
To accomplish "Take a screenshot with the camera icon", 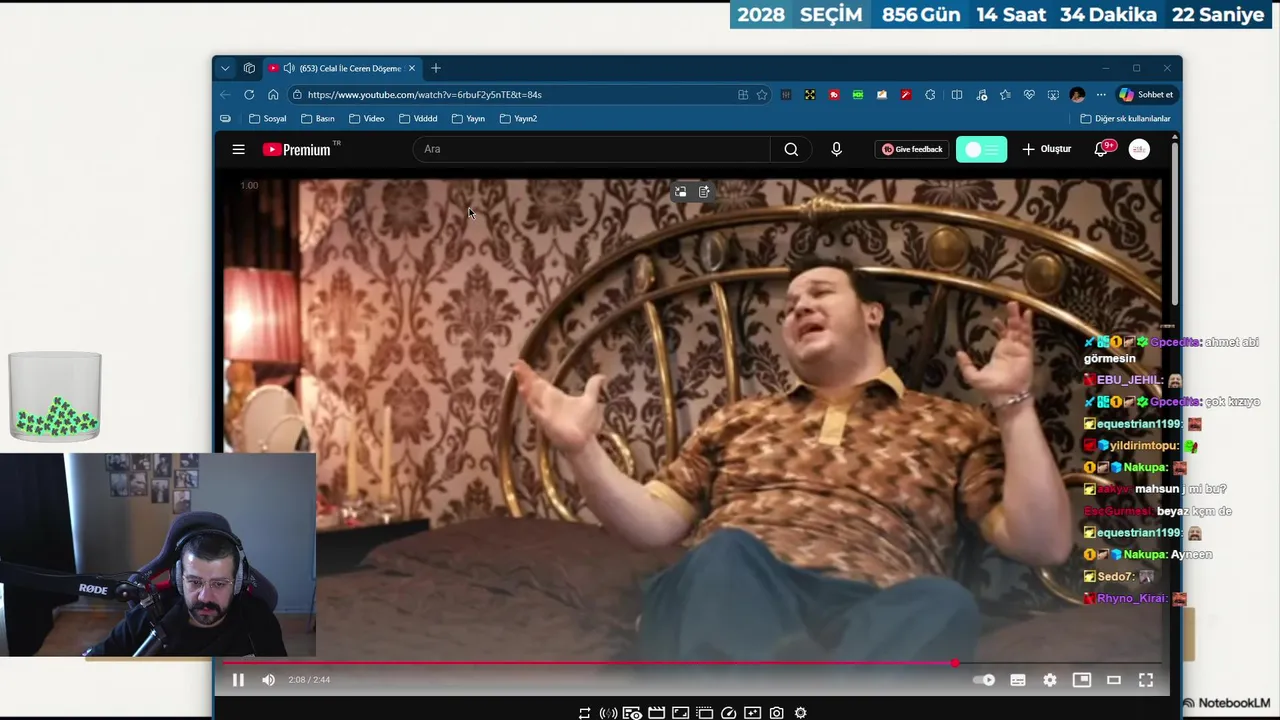I will 776,713.
